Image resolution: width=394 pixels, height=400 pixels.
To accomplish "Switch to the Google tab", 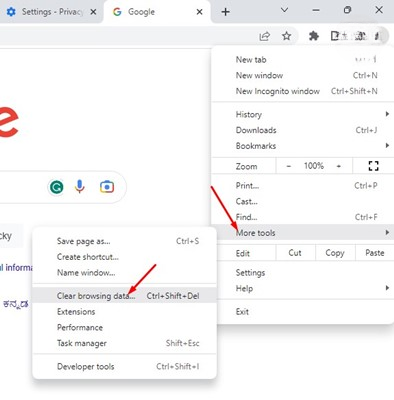I will click(x=157, y=12).
